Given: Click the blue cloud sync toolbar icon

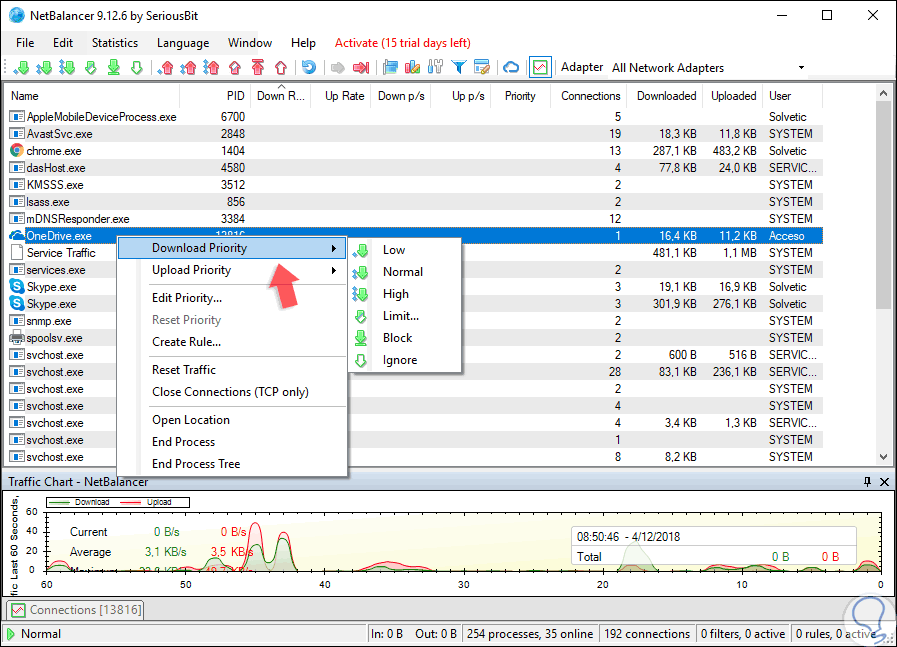Looking at the screenshot, I should click(x=511, y=68).
